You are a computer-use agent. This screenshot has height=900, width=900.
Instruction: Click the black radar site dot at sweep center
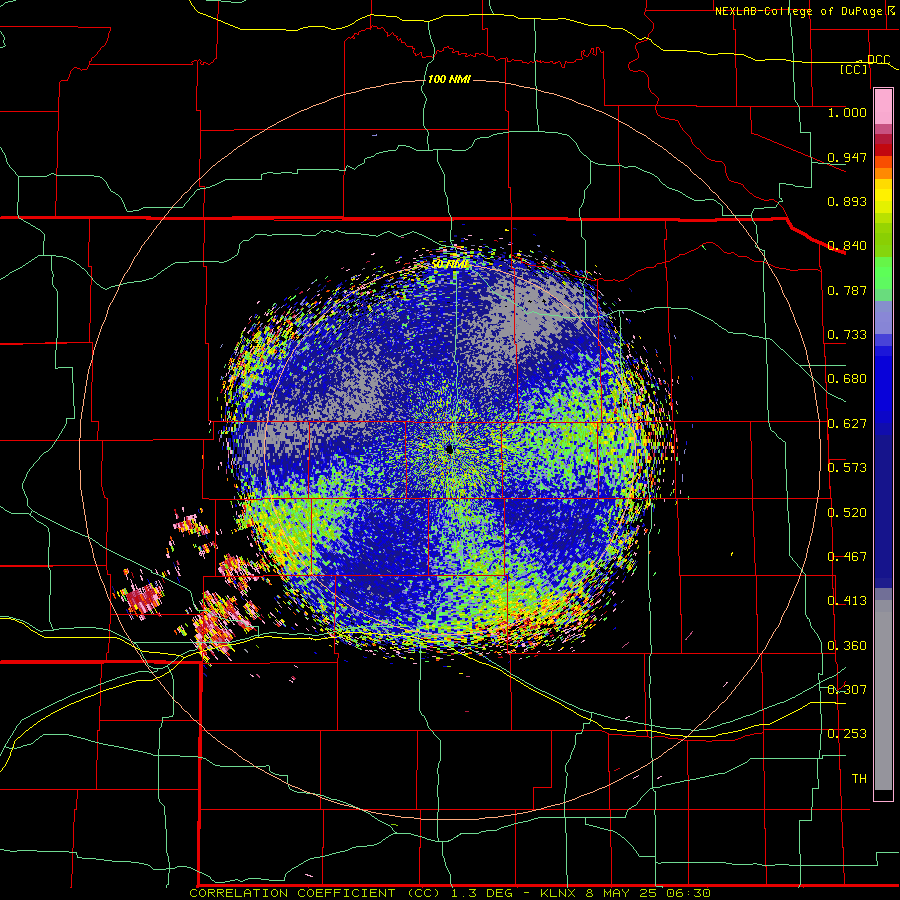[x=449, y=449]
